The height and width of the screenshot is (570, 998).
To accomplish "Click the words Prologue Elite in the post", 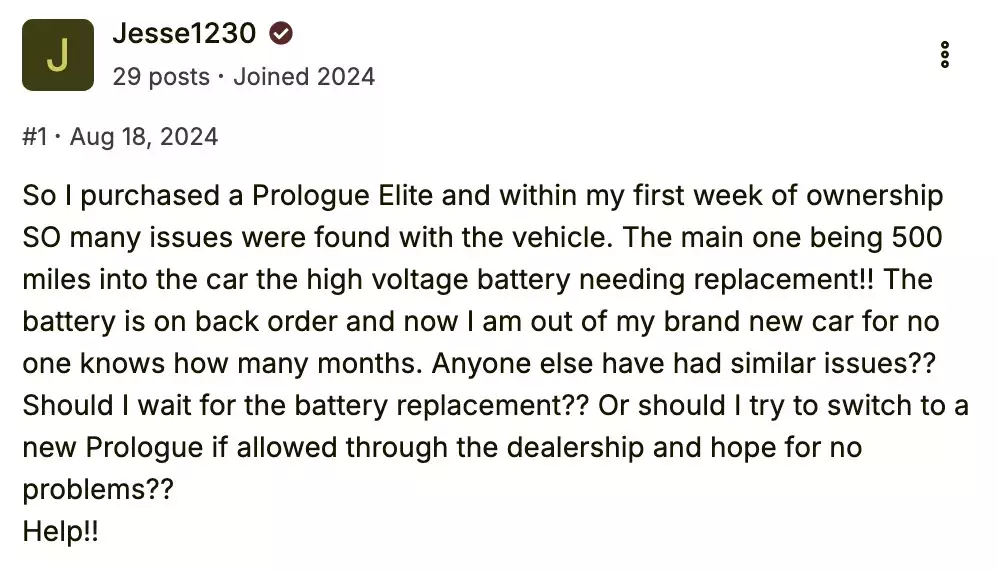I will pyautogui.click(x=342, y=195).
